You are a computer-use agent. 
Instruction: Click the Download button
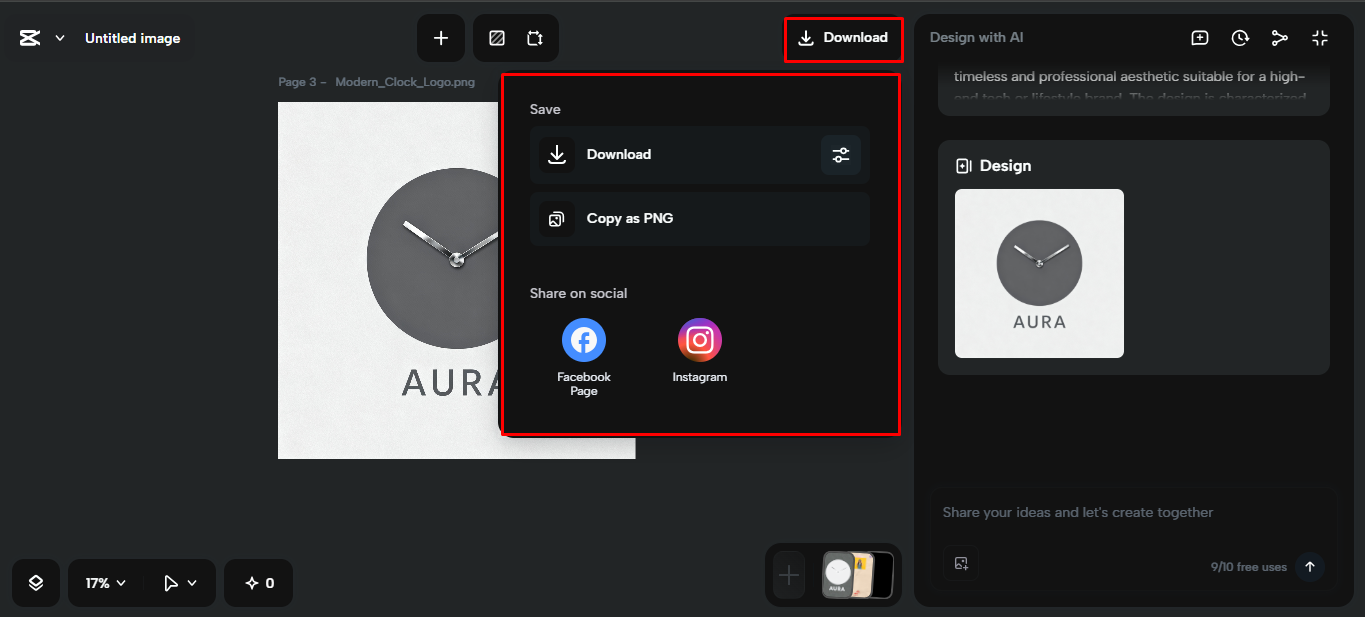tap(843, 38)
